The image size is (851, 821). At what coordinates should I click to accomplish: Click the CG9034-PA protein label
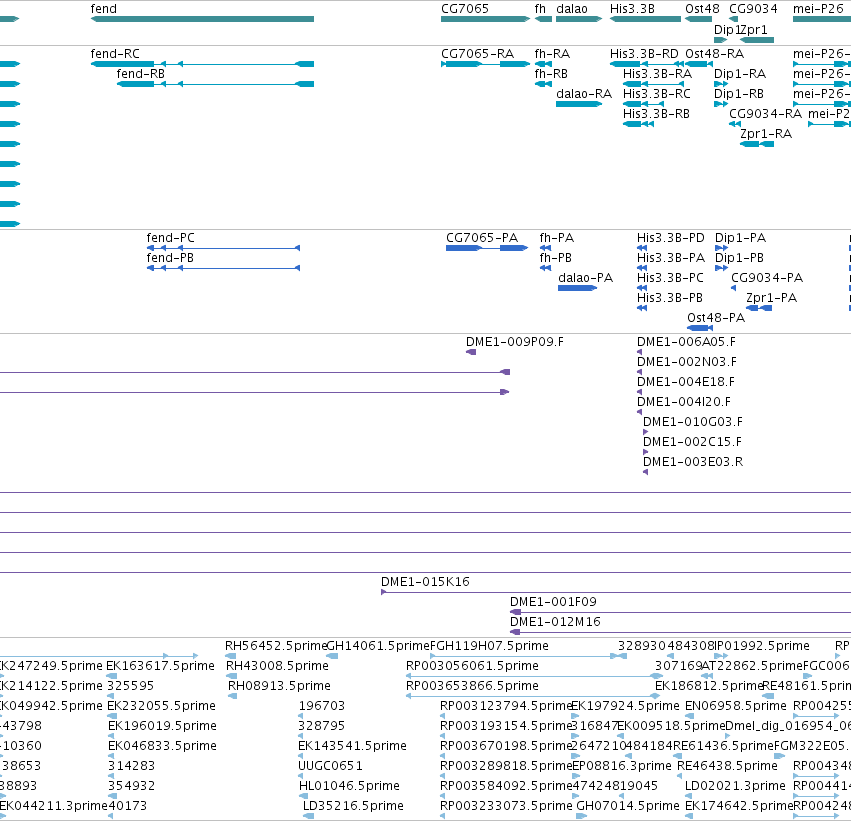pos(767,278)
